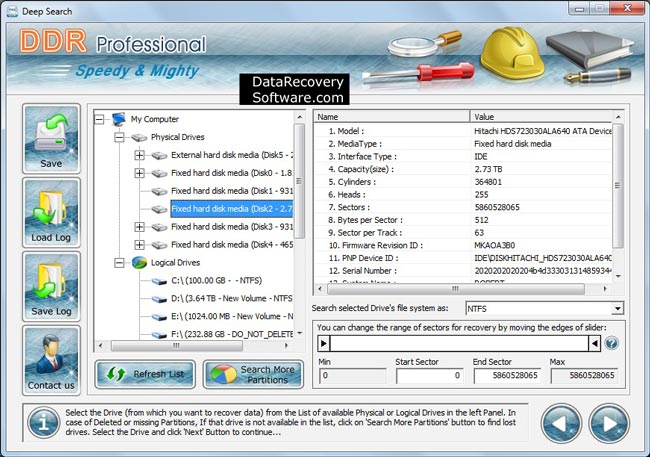Click scroll-down arrow of details table
650x457 pixels.
pyautogui.click(x=618, y=276)
